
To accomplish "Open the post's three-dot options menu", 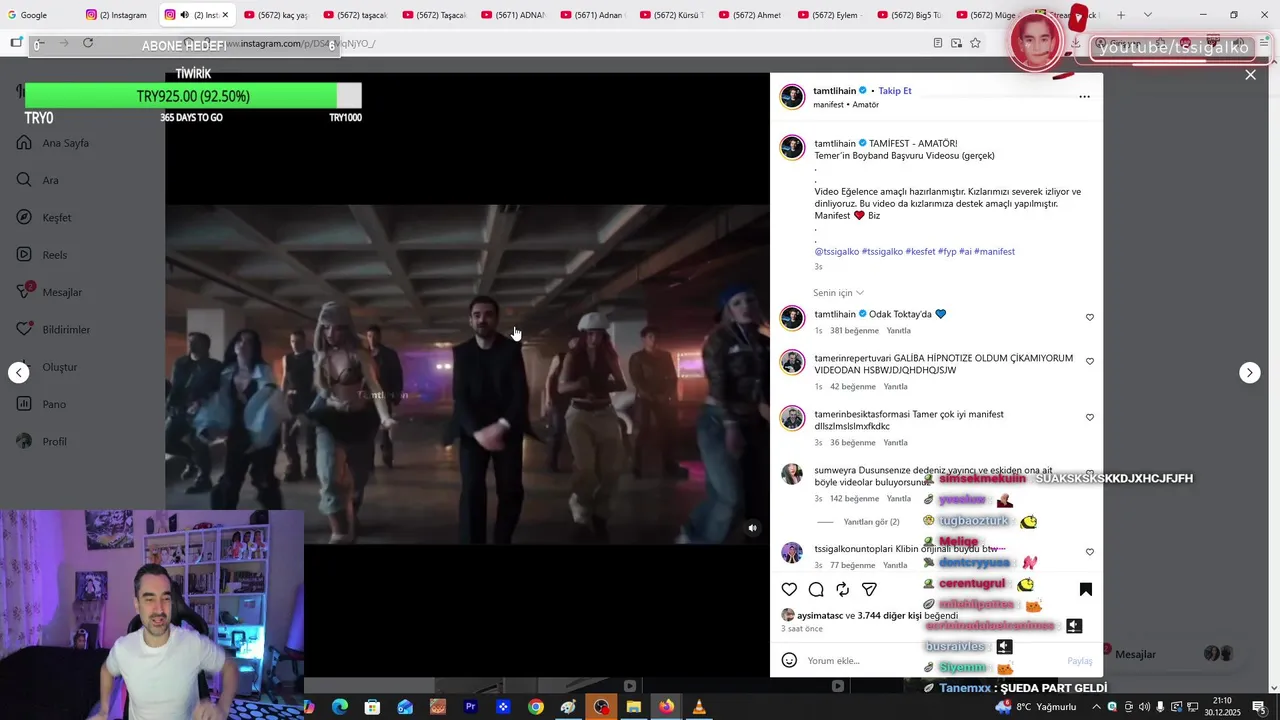I will (x=1084, y=97).
